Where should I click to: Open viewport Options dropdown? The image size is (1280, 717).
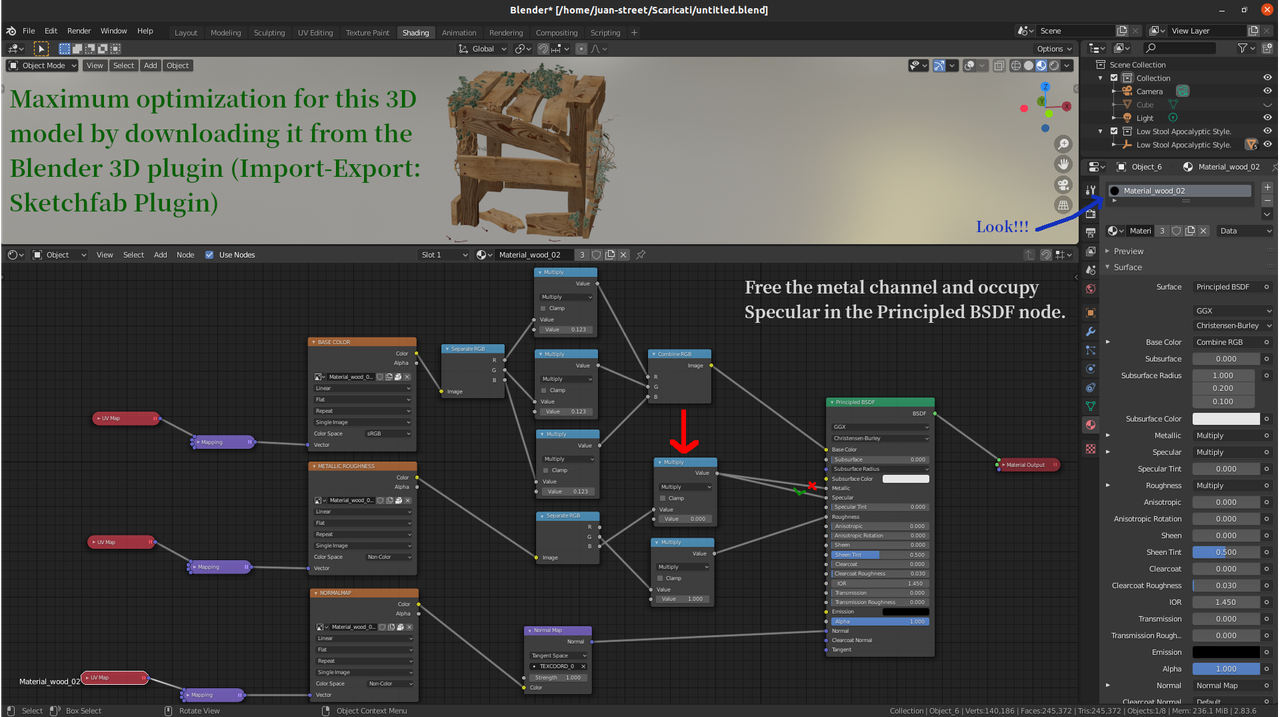tap(1053, 48)
